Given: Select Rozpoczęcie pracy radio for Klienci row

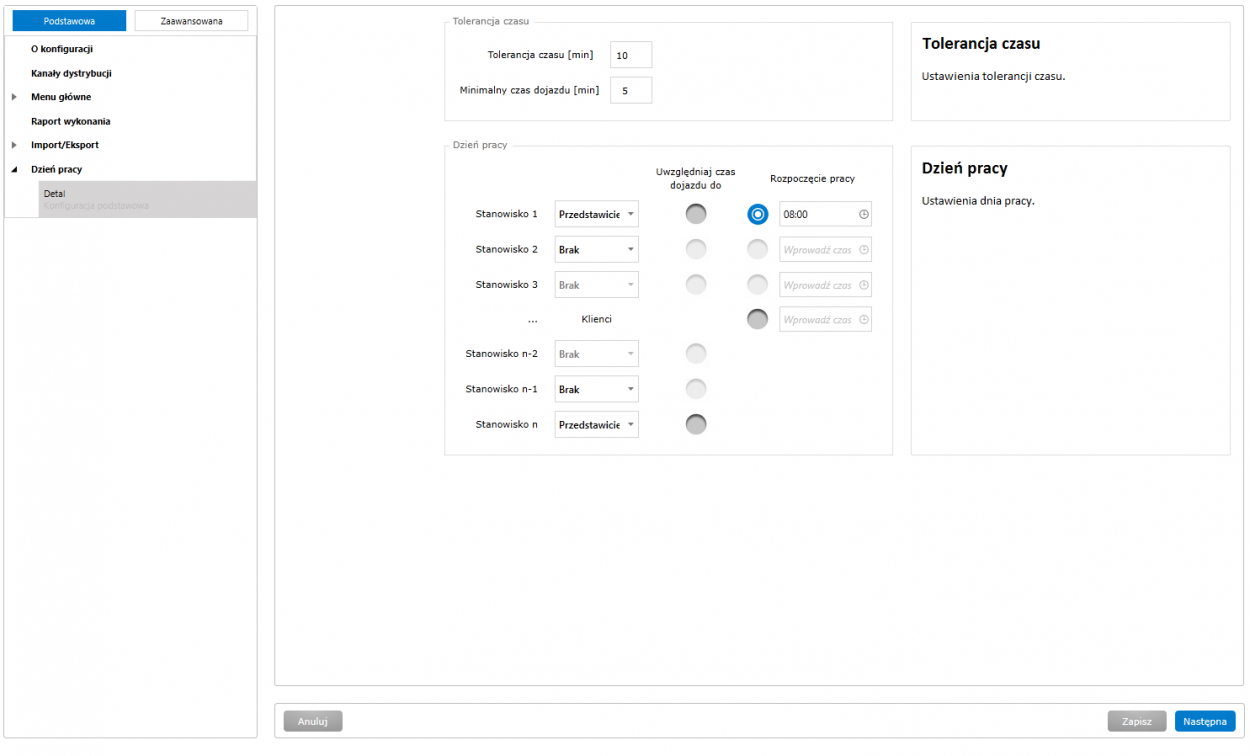Looking at the screenshot, I should (758, 319).
